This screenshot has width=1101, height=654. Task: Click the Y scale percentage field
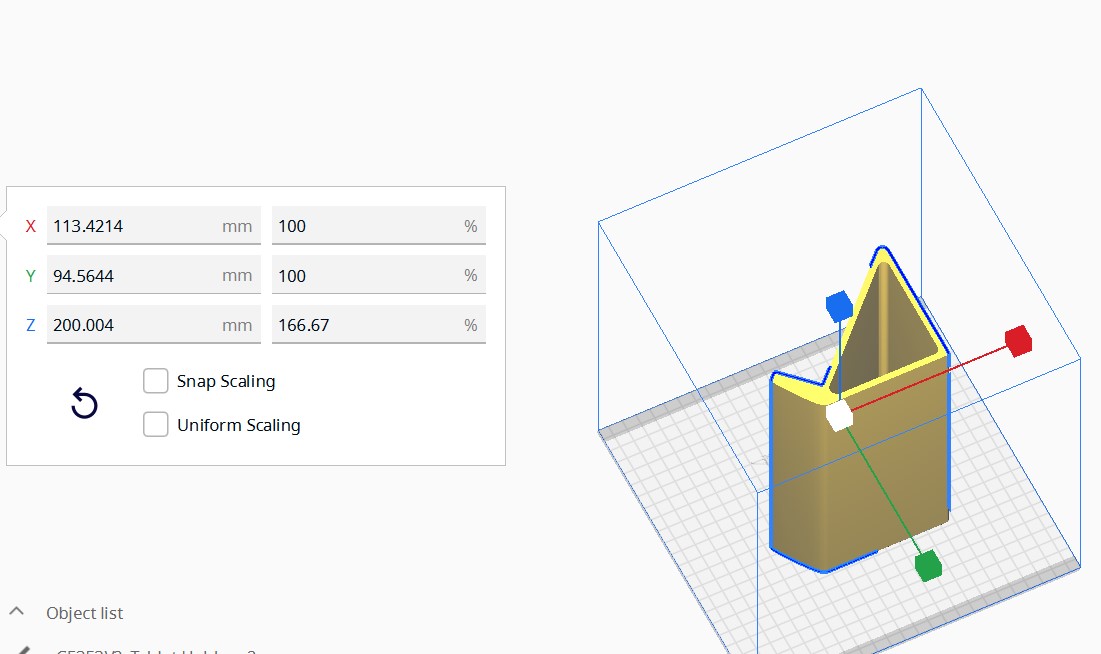(365, 276)
